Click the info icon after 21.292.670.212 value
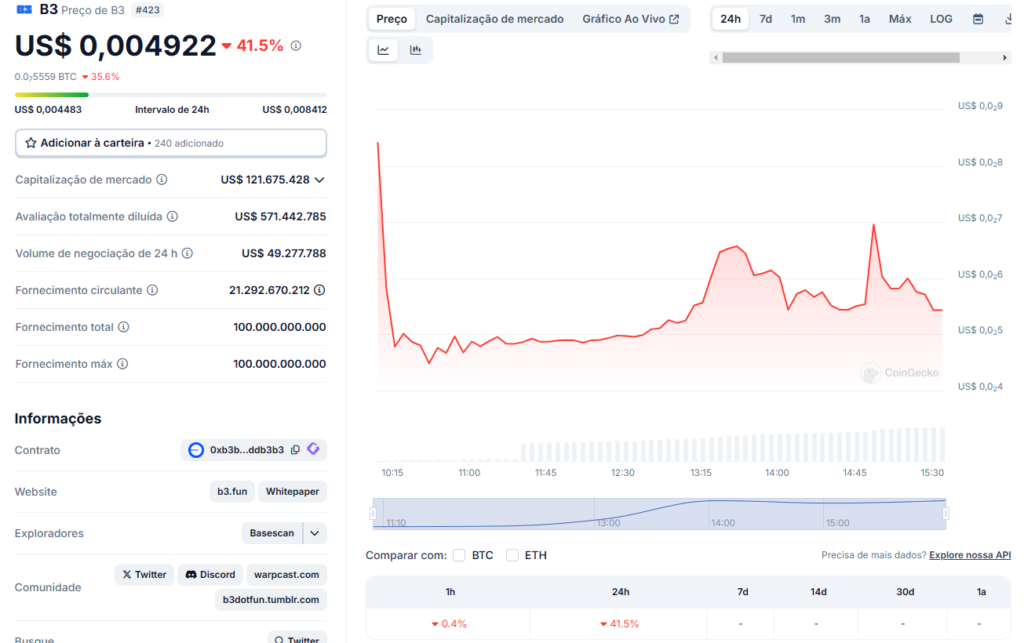Viewport: 1024px width, 643px height. coord(319,290)
